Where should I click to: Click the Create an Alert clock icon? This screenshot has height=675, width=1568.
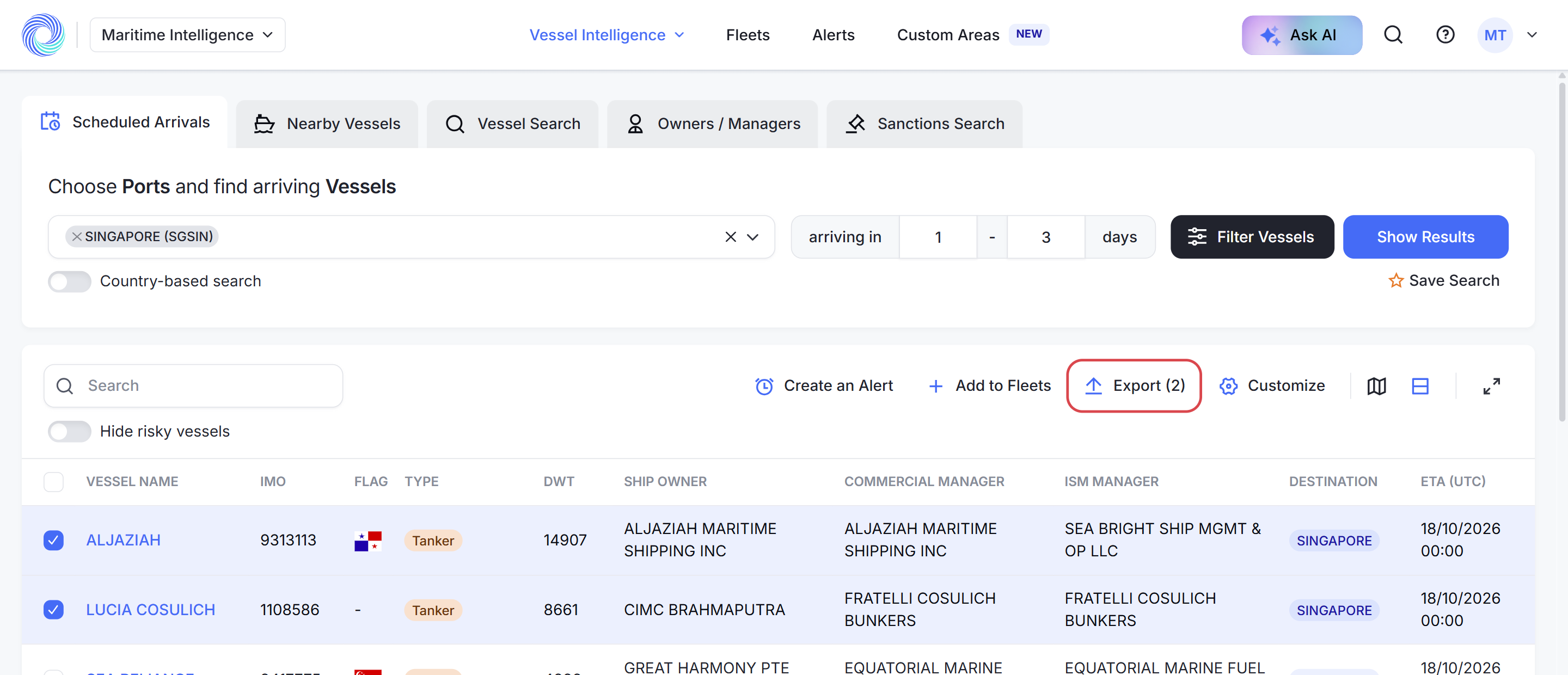click(764, 386)
